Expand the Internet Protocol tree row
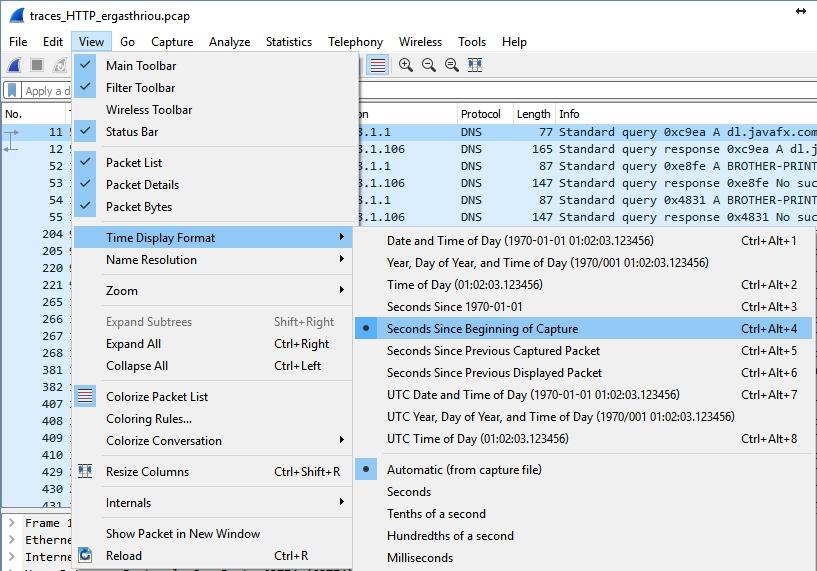817x571 pixels. [x=12, y=557]
